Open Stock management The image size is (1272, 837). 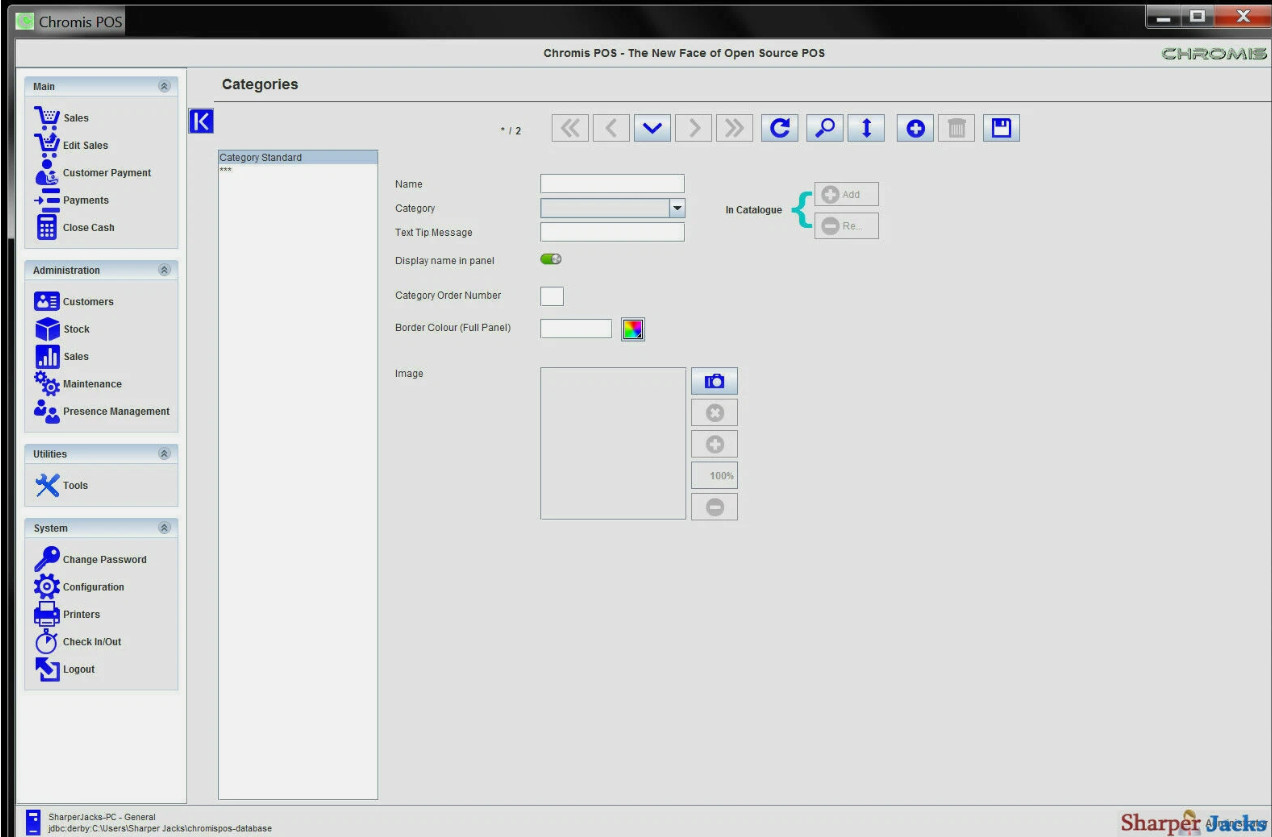click(62, 329)
